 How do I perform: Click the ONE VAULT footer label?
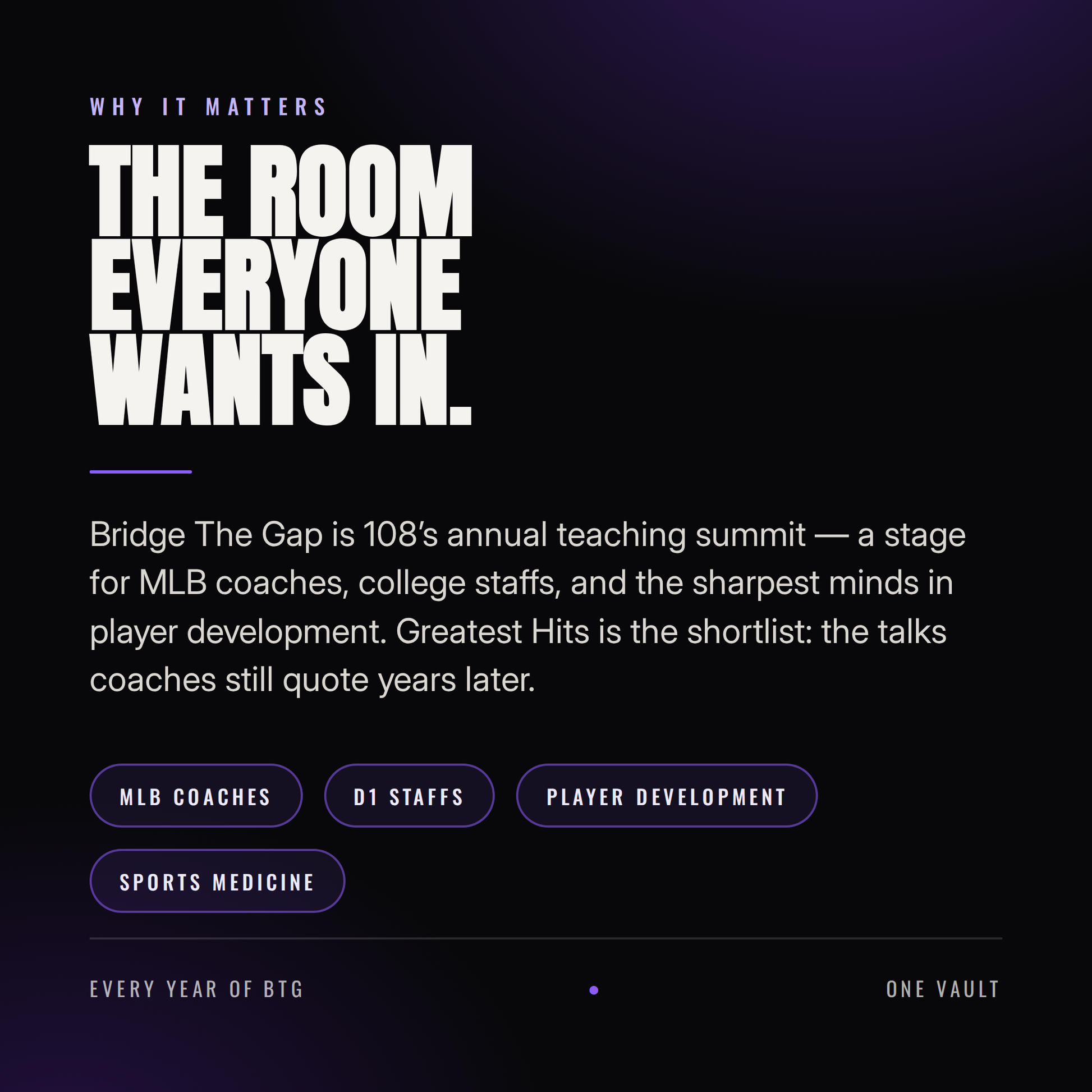point(943,990)
